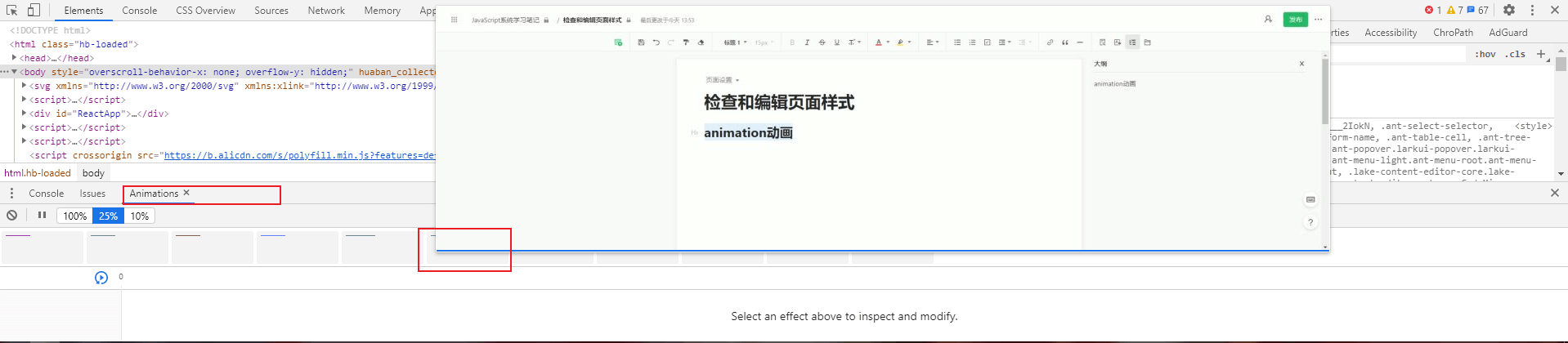Expand the div id ReactApp node
The width and height of the screenshot is (1568, 343).
coord(25,114)
